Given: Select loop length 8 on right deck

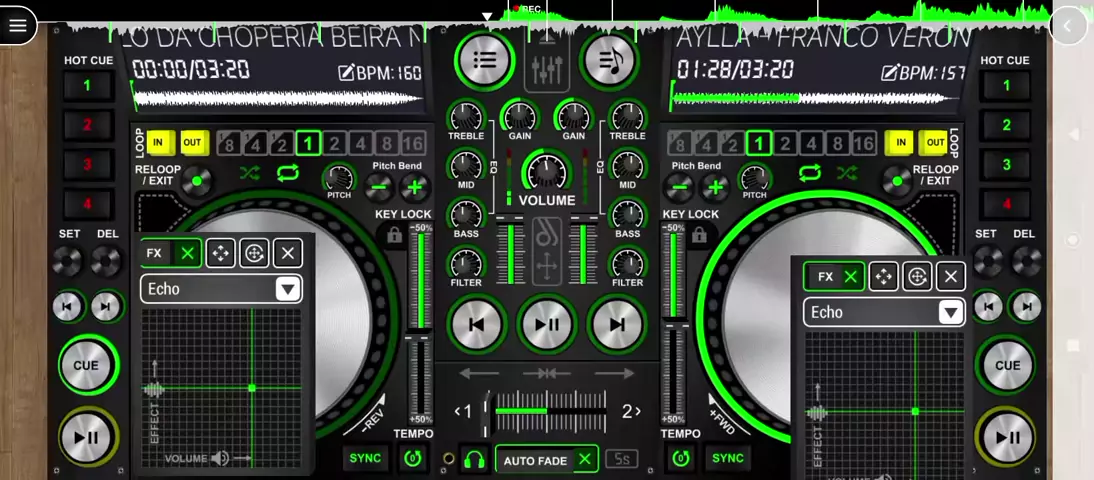Looking at the screenshot, I should tap(837, 144).
